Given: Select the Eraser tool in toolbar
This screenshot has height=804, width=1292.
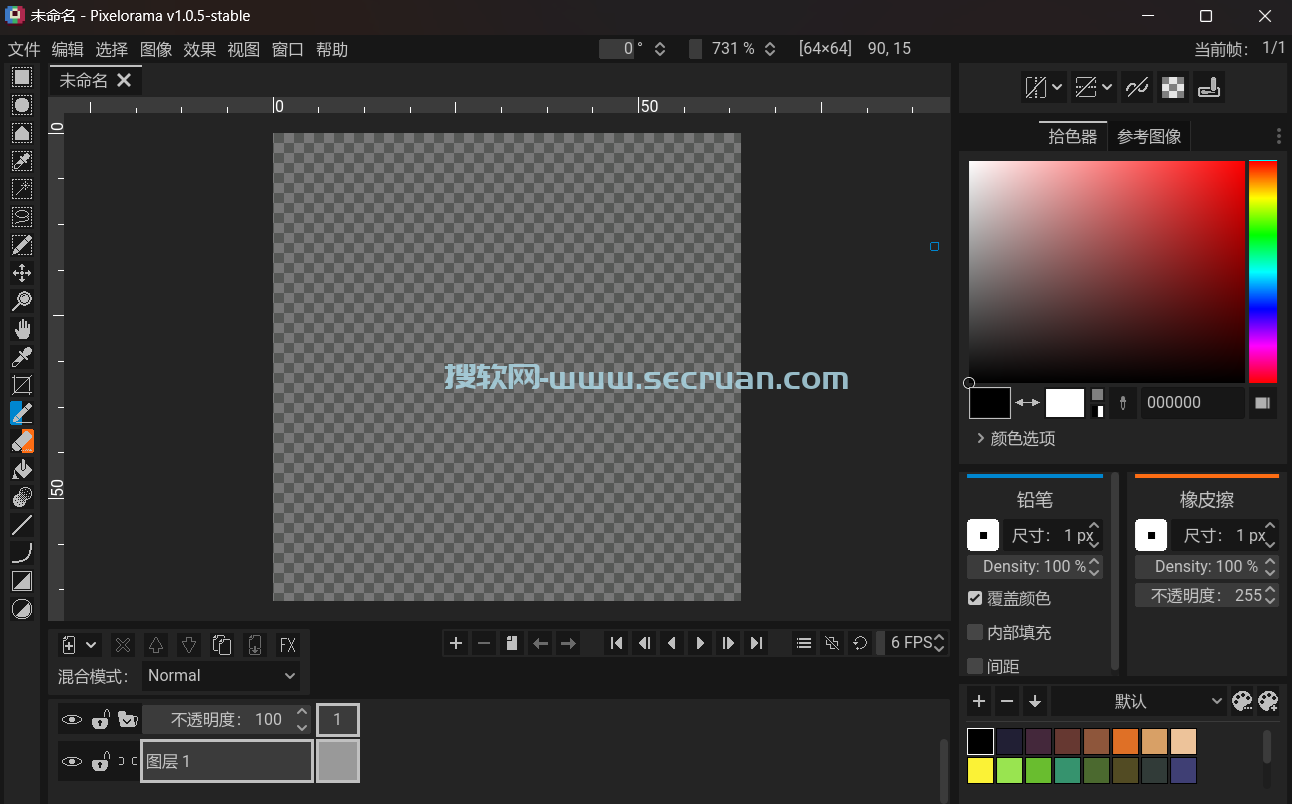Looking at the screenshot, I should [22, 441].
